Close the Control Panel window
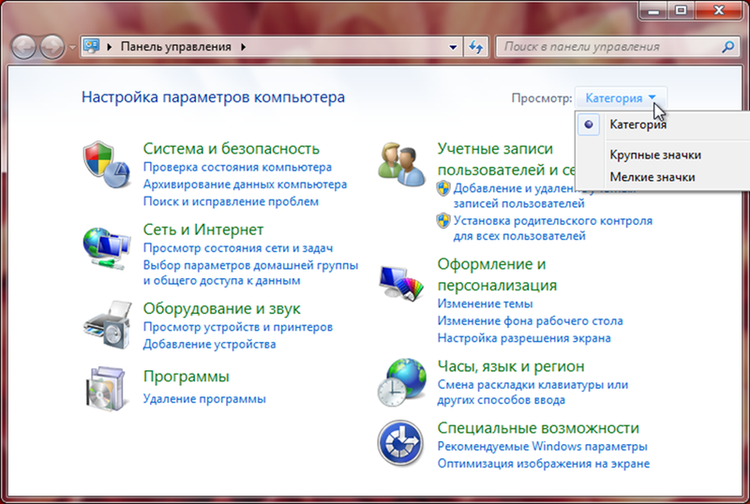The height and width of the screenshot is (504, 750). click(x=719, y=10)
